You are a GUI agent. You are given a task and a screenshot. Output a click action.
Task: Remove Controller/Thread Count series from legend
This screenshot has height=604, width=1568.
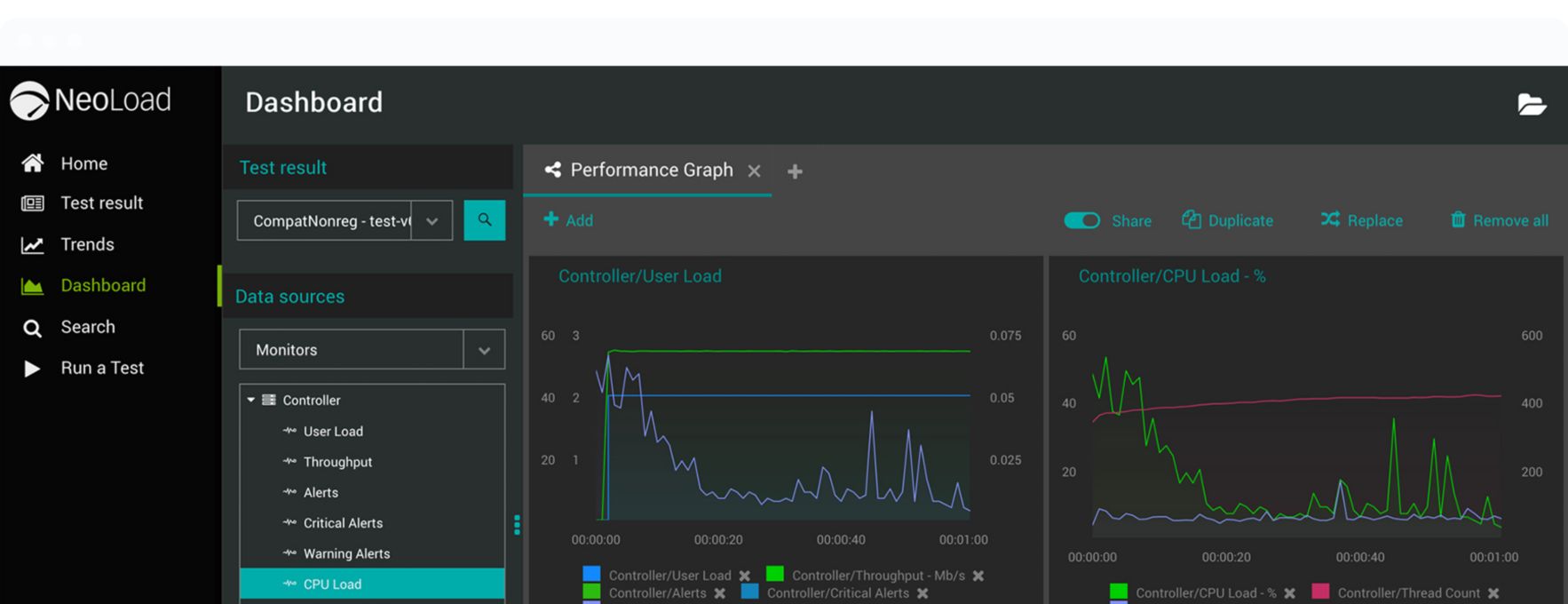click(x=1493, y=593)
